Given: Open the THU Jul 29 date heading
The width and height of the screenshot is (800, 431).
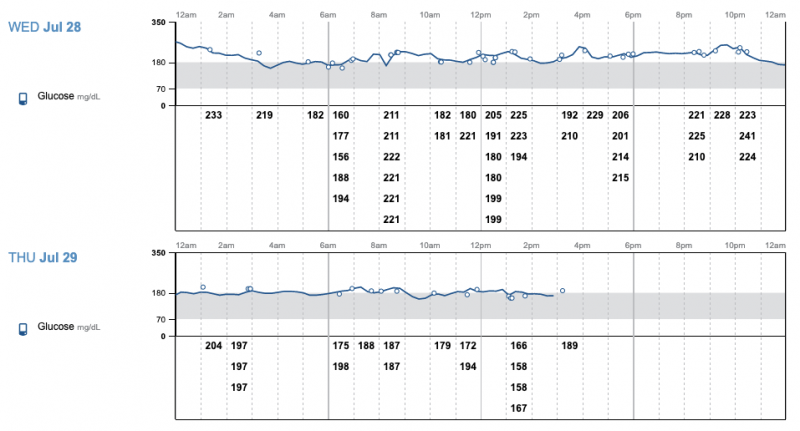Looking at the screenshot, I should click(x=44, y=257).
